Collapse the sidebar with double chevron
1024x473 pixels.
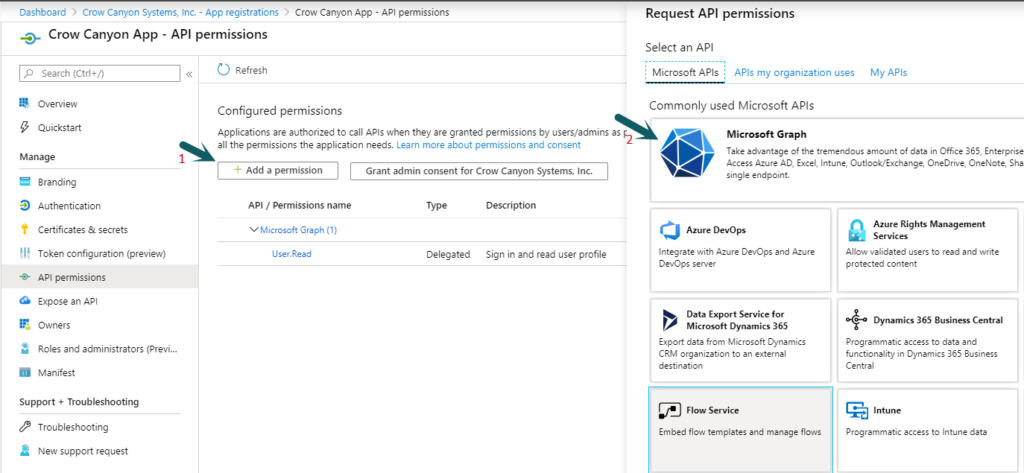[x=189, y=74]
